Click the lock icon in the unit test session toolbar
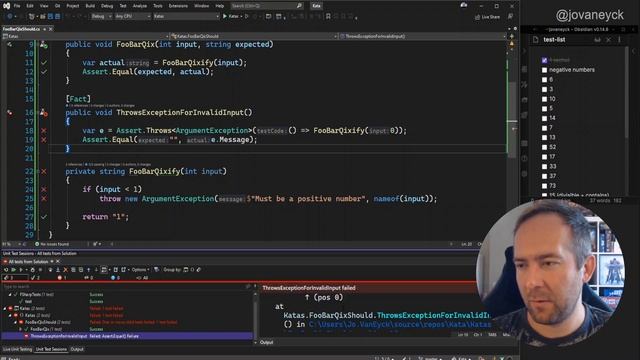 33,270
